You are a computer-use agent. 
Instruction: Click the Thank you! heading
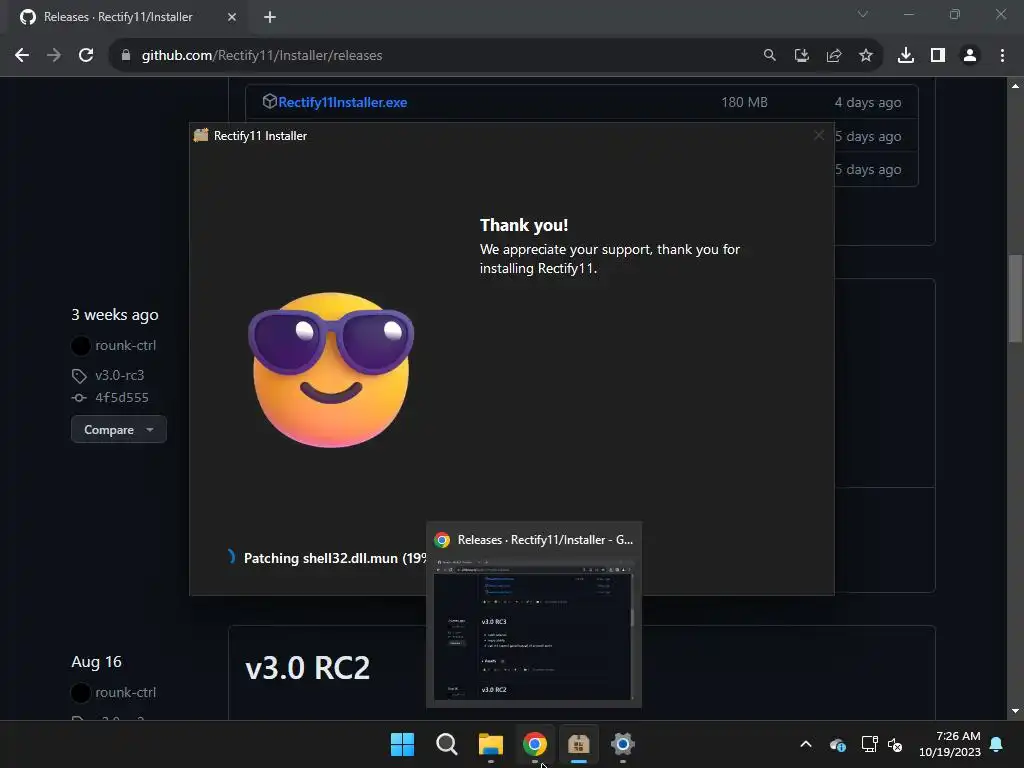pos(524,225)
